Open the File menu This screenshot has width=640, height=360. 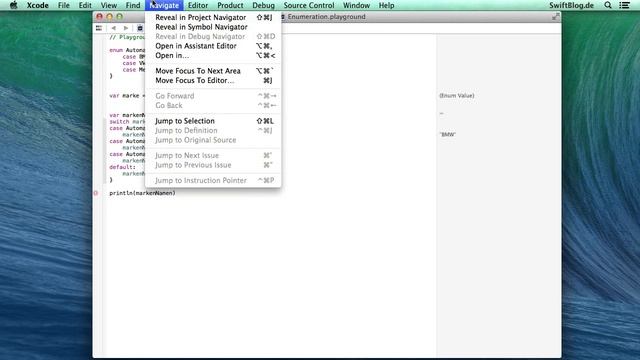[x=64, y=5]
